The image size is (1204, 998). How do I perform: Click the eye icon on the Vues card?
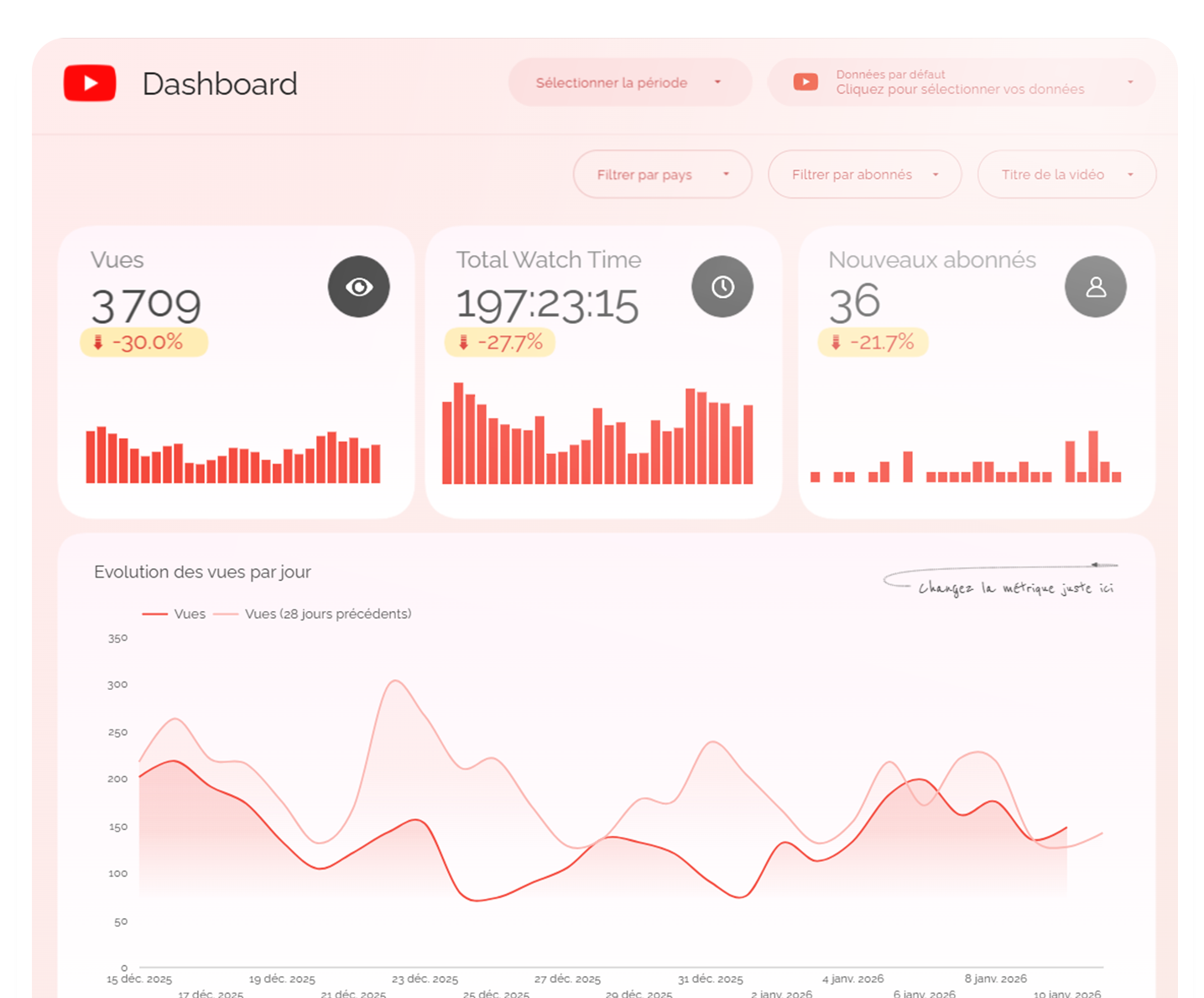359,286
